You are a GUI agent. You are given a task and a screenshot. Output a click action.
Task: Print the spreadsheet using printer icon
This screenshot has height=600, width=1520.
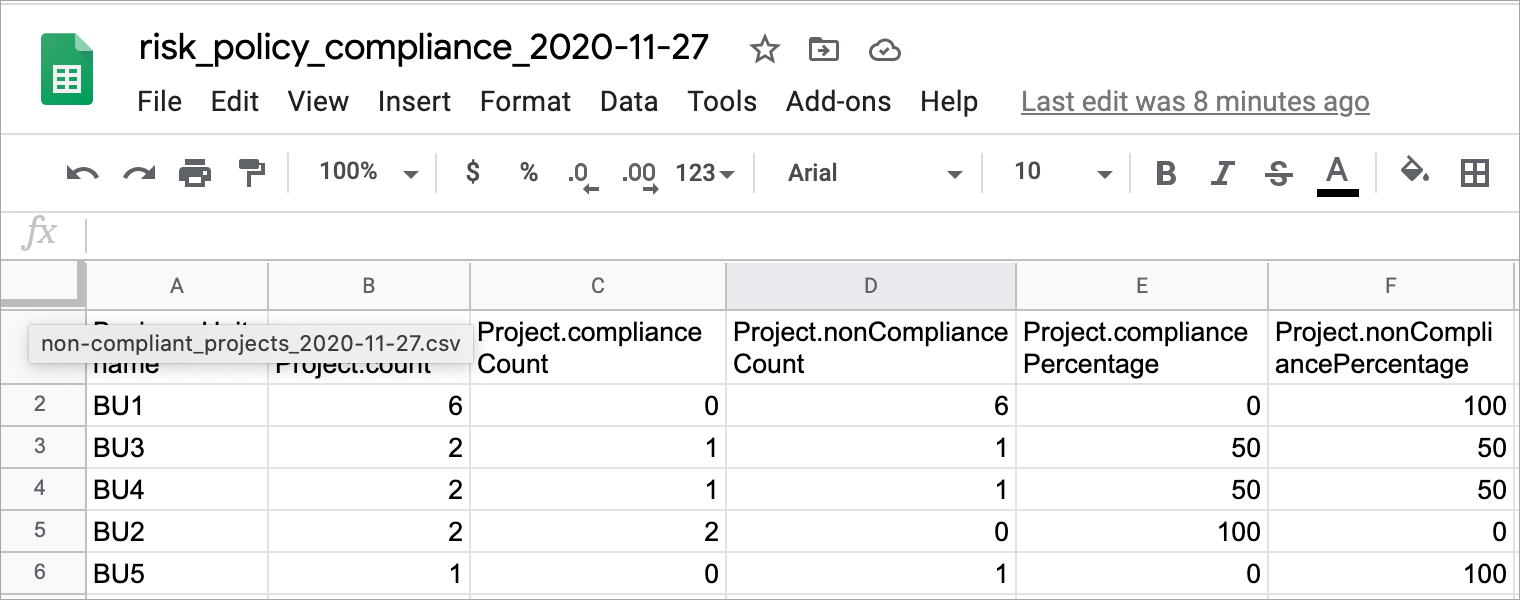pyautogui.click(x=195, y=173)
